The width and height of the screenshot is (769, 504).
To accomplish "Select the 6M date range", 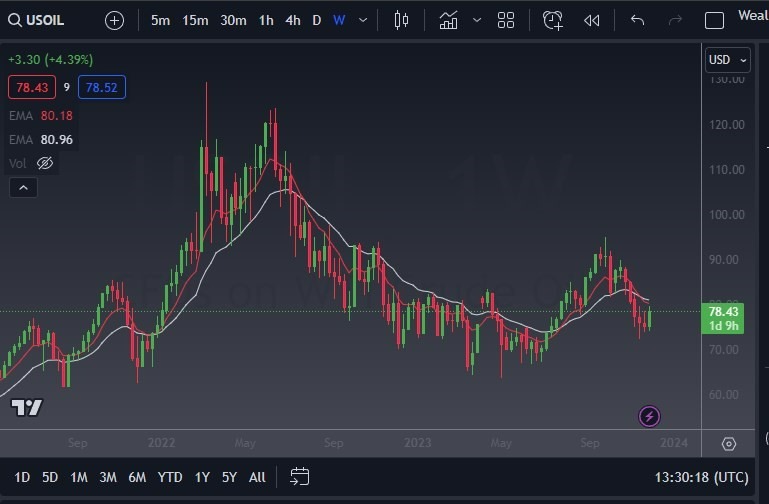I will tap(137, 477).
